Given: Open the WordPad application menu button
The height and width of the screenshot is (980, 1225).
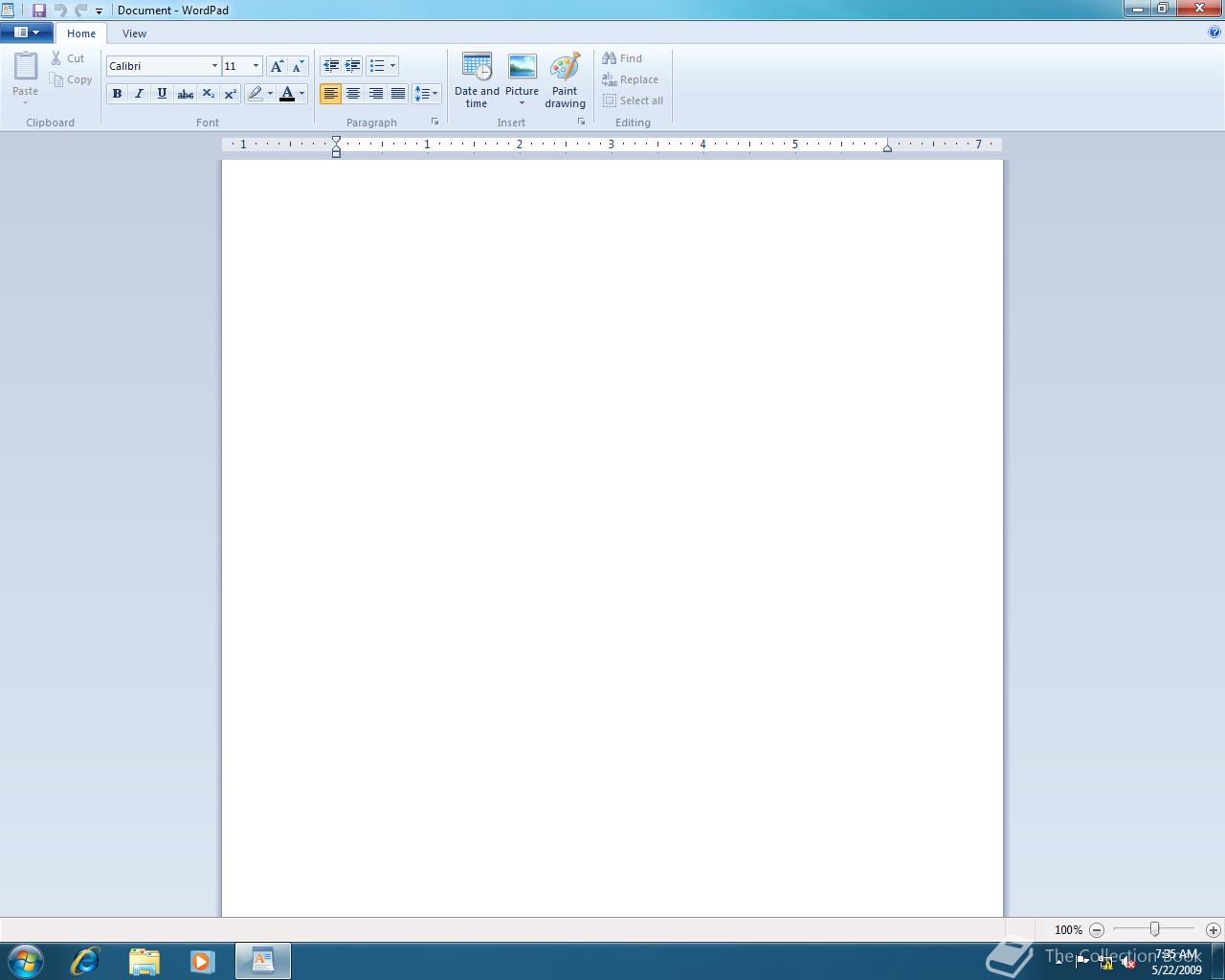Looking at the screenshot, I should click(27, 33).
